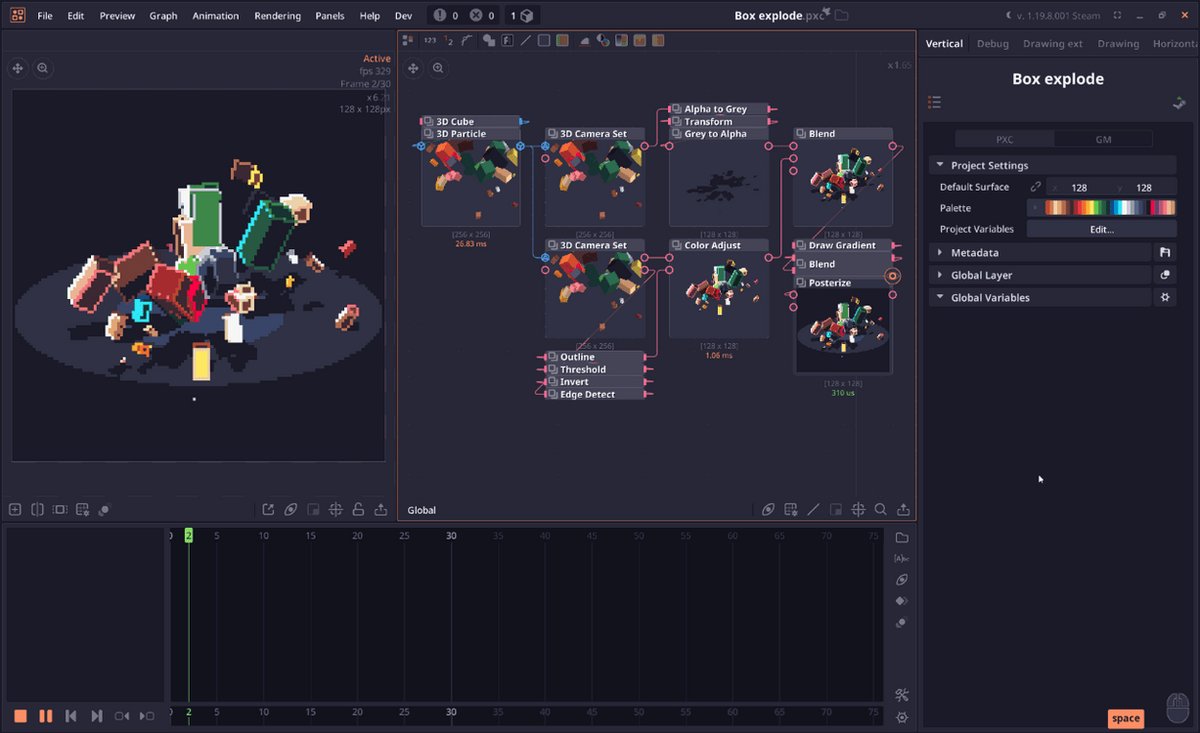Click the split view icon below preview

(37, 509)
